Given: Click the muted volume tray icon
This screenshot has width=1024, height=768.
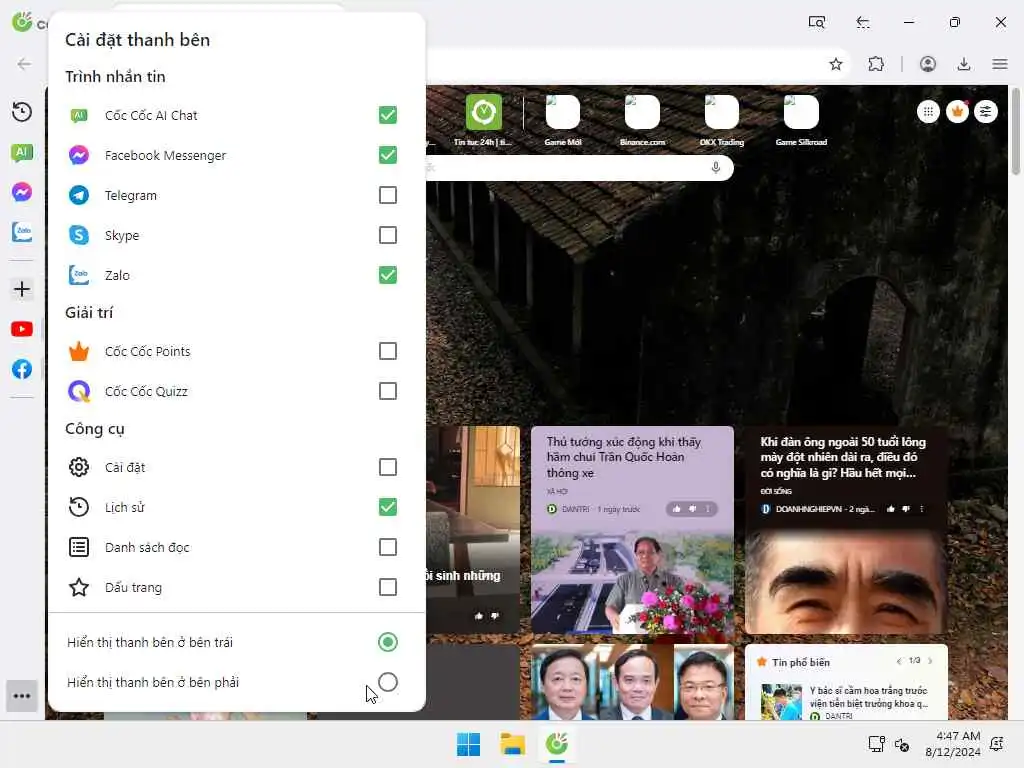Looking at the screenshot, I should pyautogui.click(x=902, y=744).
